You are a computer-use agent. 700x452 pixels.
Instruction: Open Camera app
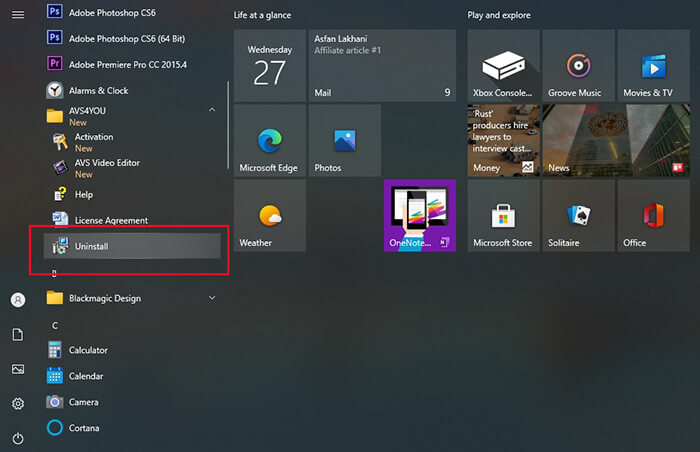pos(132,402)
